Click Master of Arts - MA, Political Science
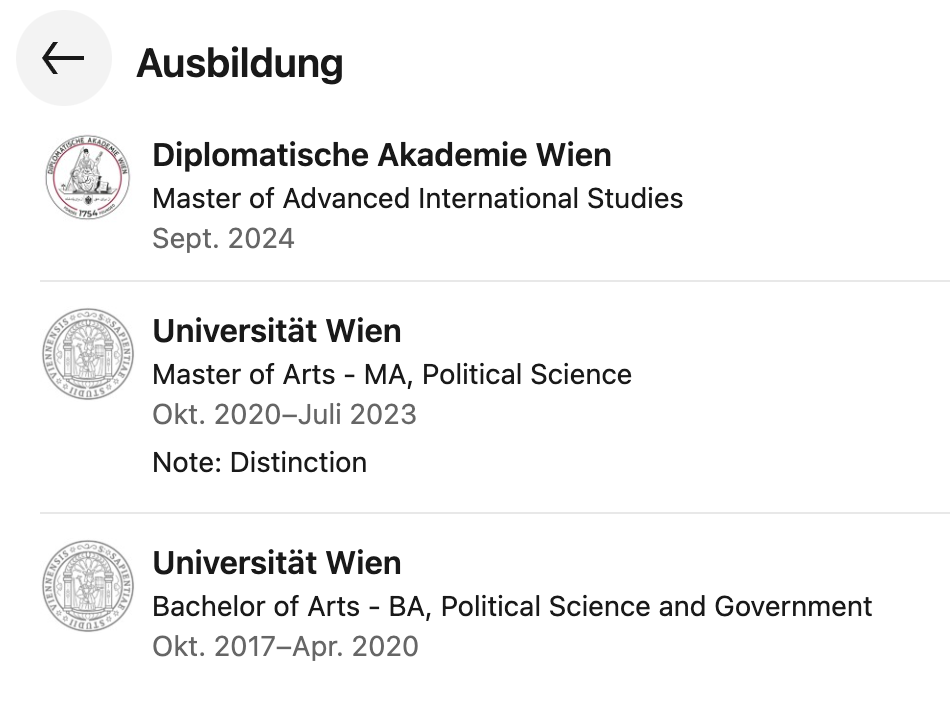 coord(391,374)
